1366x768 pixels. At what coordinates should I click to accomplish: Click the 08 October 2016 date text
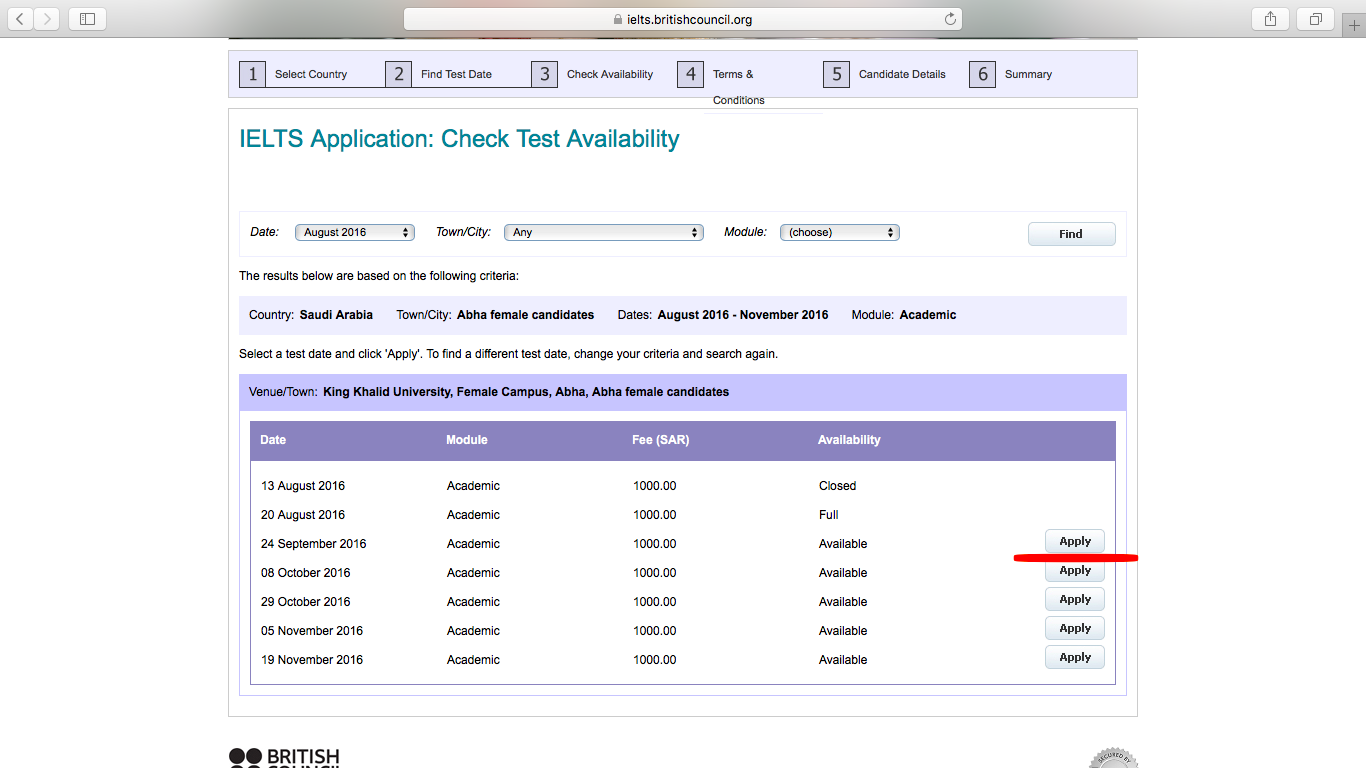[x=306, y=573]
